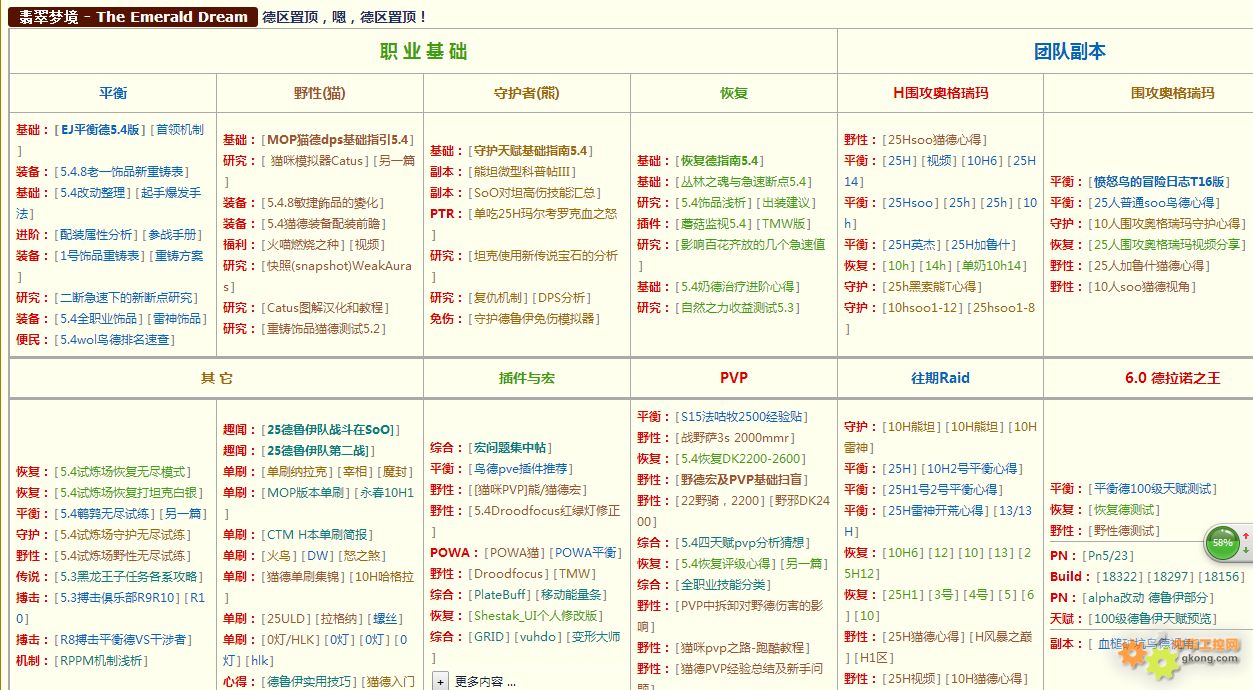Viewport: 1253px width, 690px height.
Task: Open the 参战手册 link
Action: 174,235
